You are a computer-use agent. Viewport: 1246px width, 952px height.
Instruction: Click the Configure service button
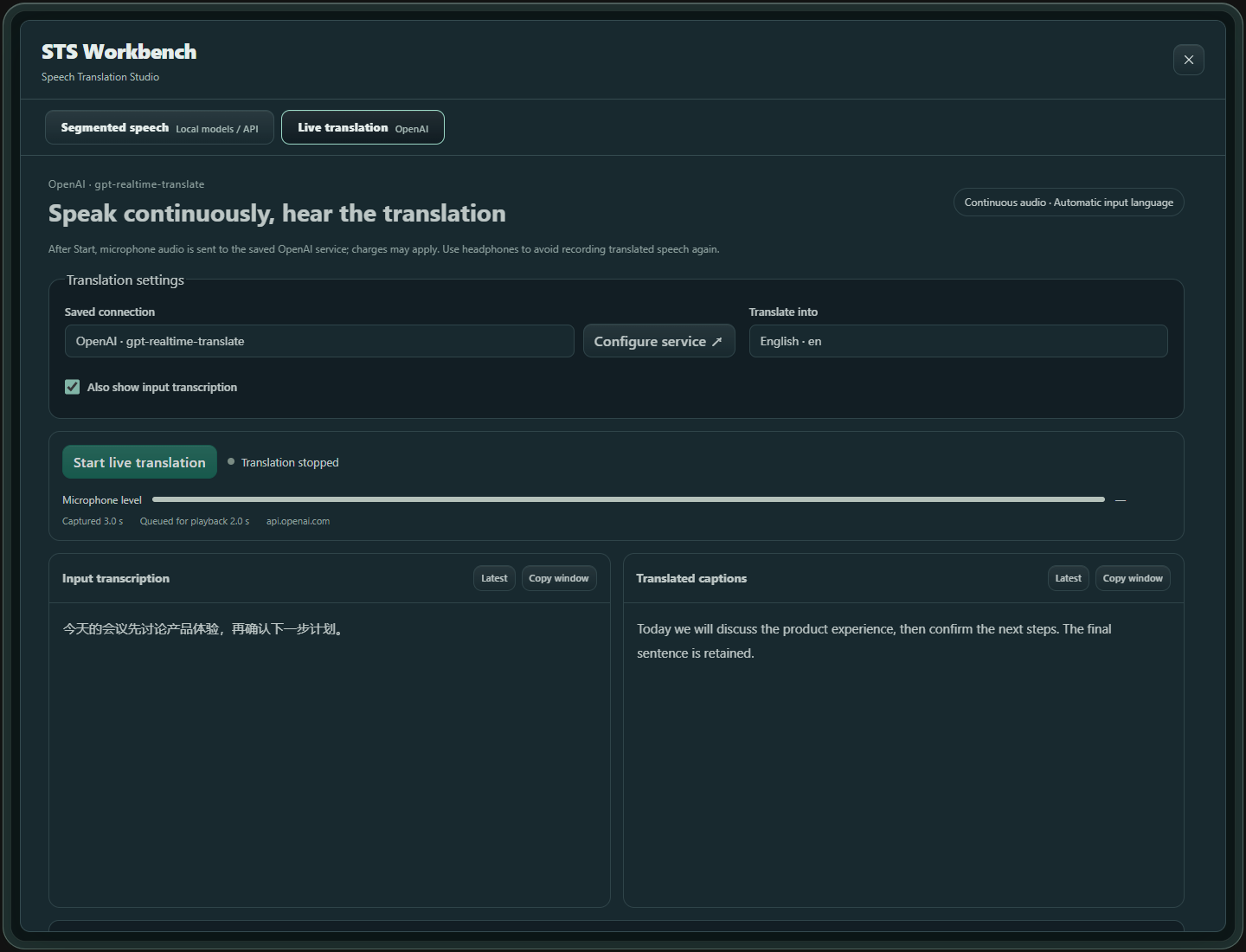(x=658, y=341)
